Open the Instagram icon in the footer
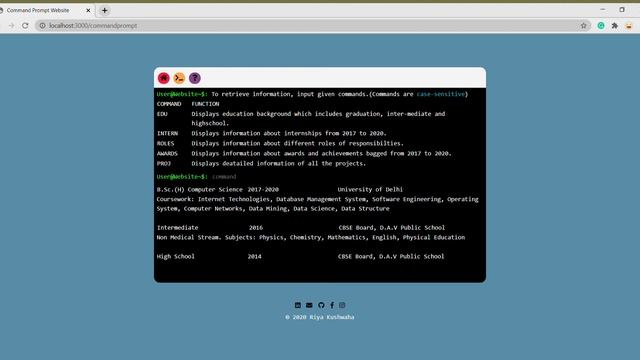The width and height of the screenshot is (640, 360). (342, 305)
